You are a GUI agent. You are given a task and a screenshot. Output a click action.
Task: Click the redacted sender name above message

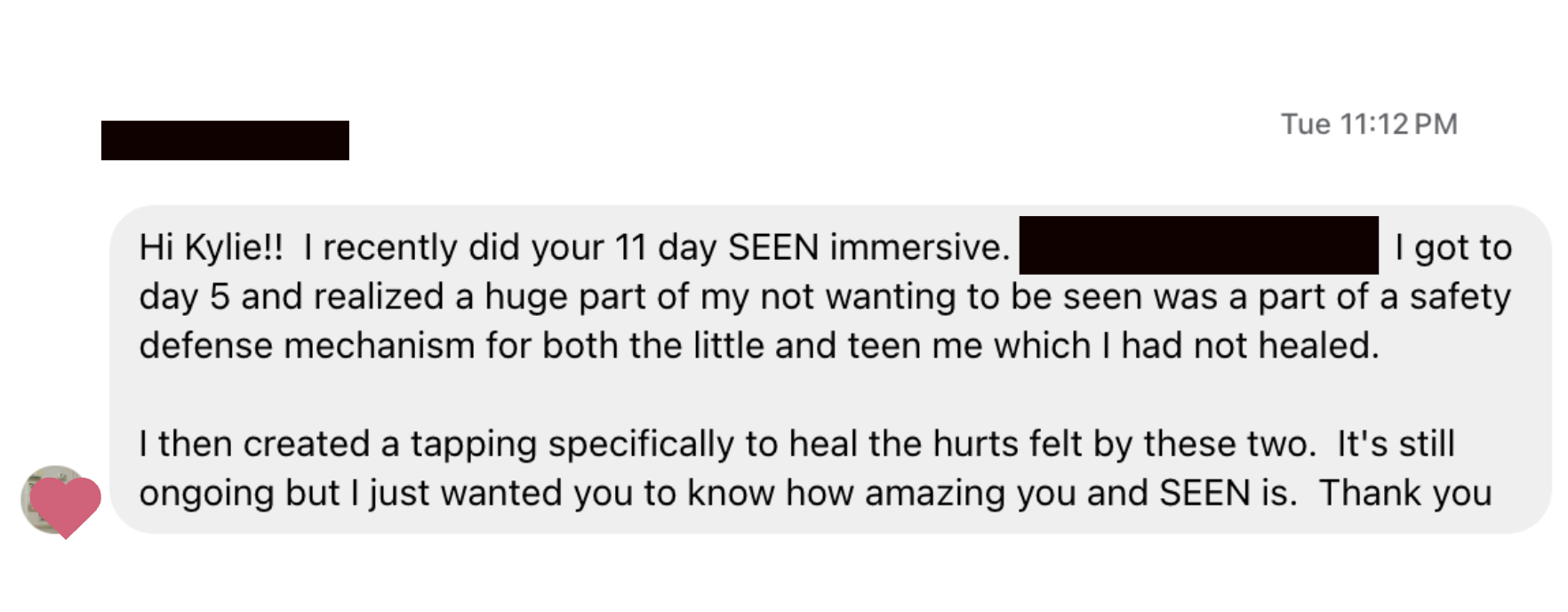point(225,141)
